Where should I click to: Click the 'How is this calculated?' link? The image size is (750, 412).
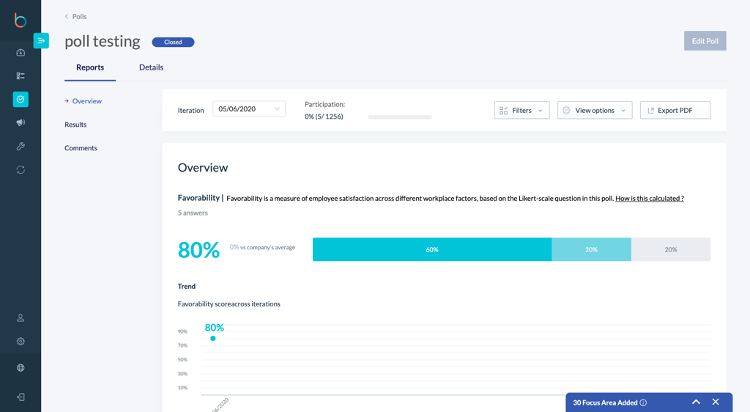[649, 198]
